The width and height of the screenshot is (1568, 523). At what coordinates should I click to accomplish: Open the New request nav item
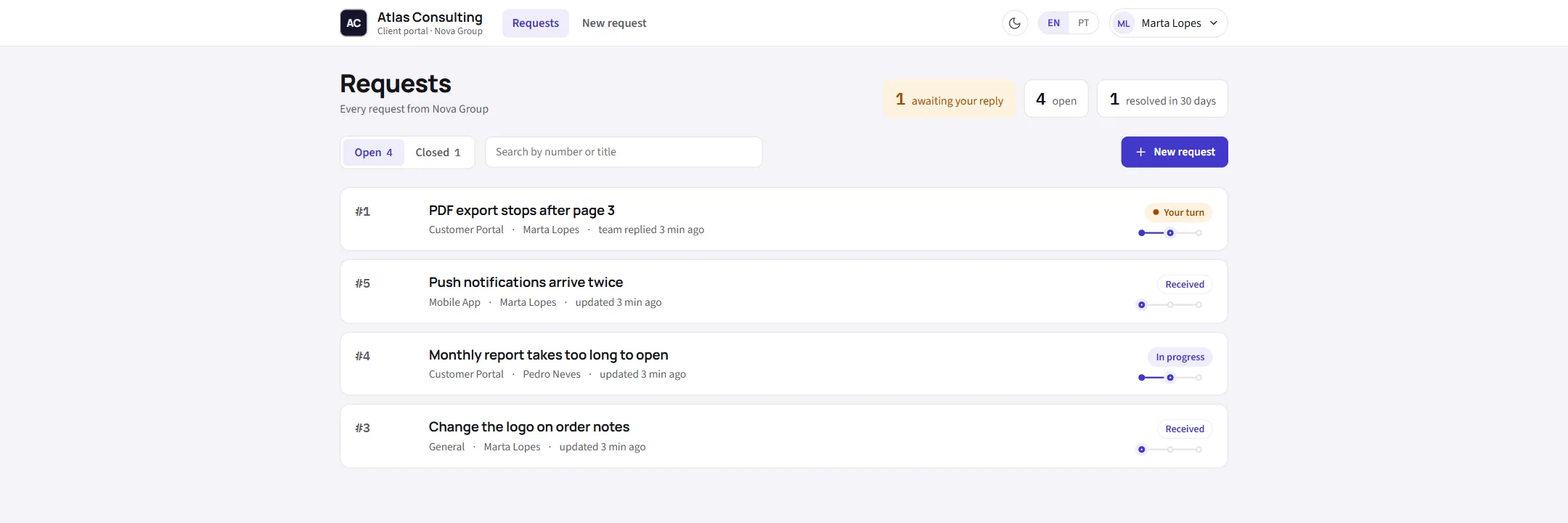(614, 23)
